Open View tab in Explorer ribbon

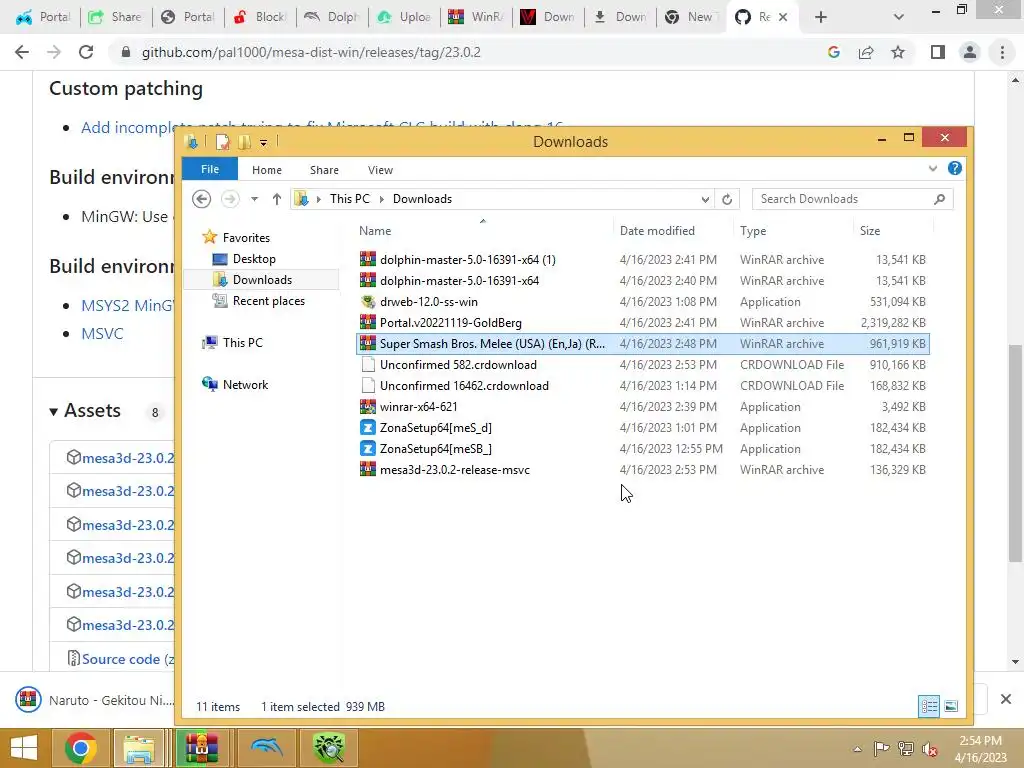point(380,170)
